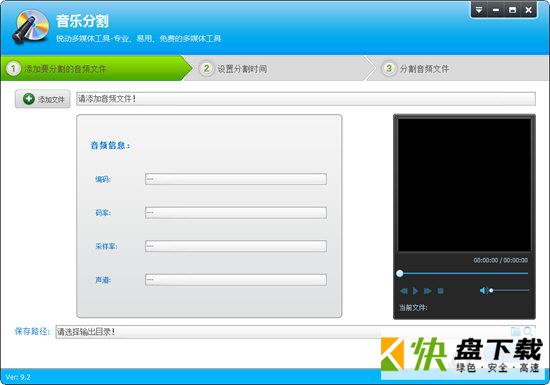Screen dimensions: 550x385
Task: Click the 当前文件 label in the player
Action: pos(413,308)
